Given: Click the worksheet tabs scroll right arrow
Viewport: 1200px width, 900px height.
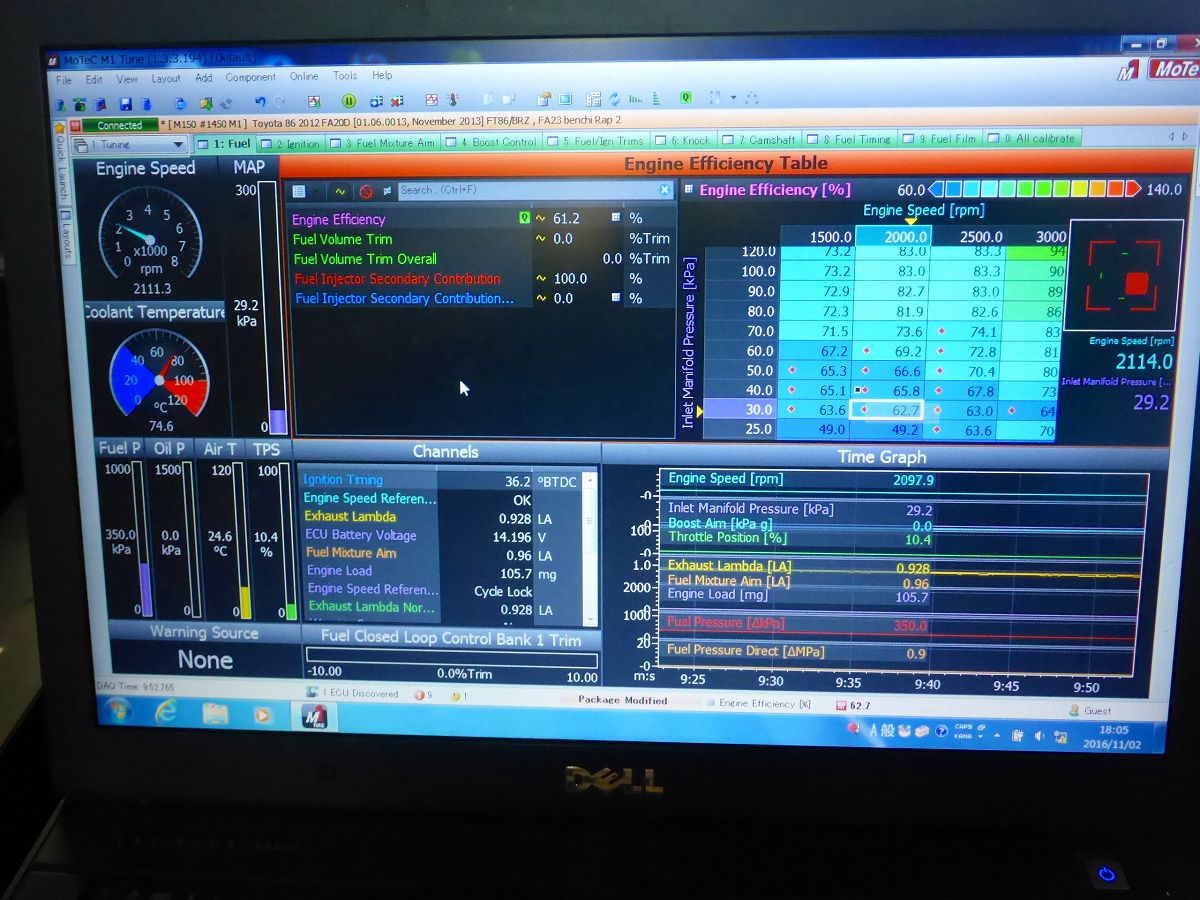Looking at the screenshot, I should [x=1184, y=137].
